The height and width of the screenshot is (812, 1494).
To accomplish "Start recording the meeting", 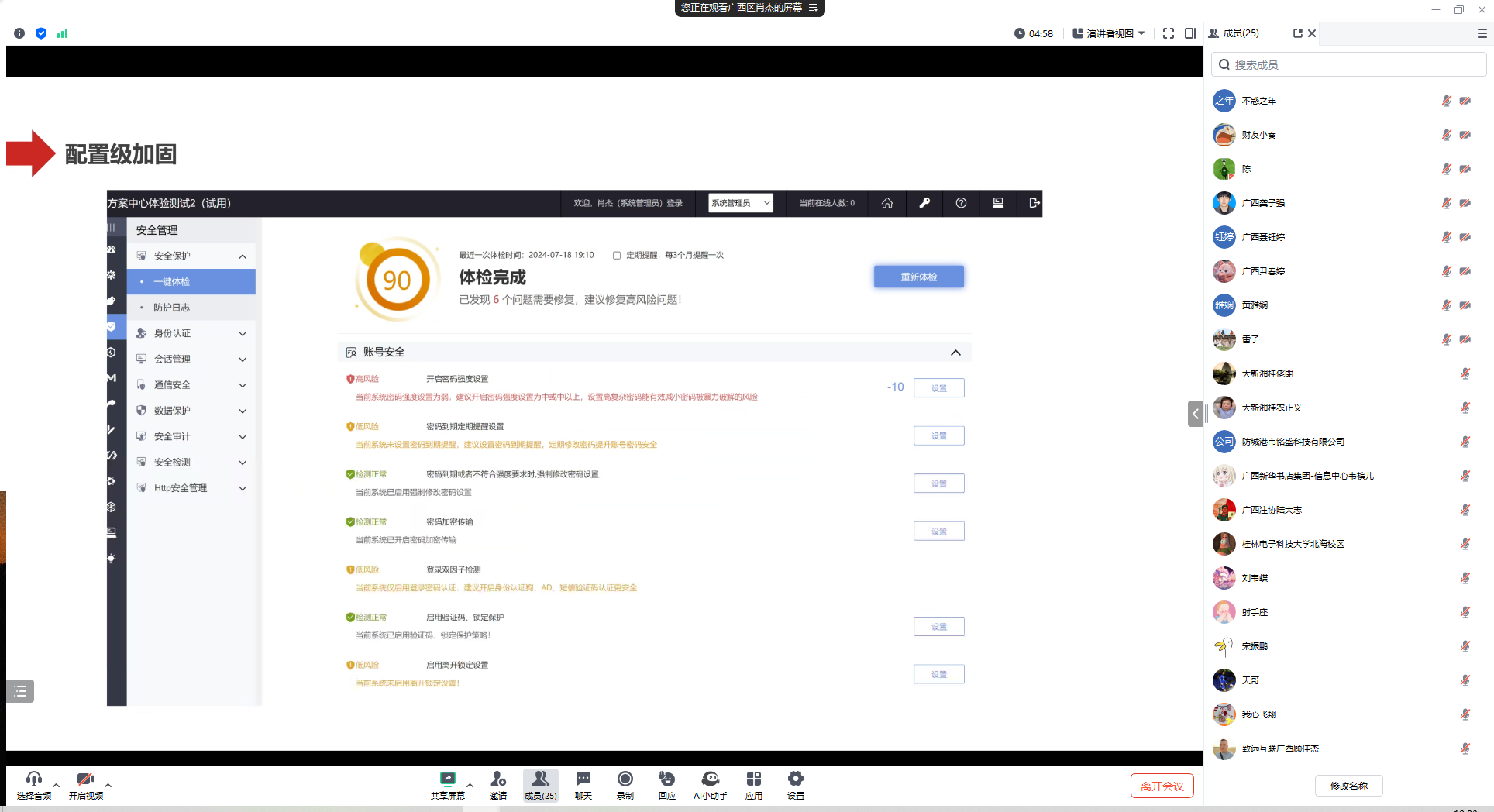I will point(625,784).
